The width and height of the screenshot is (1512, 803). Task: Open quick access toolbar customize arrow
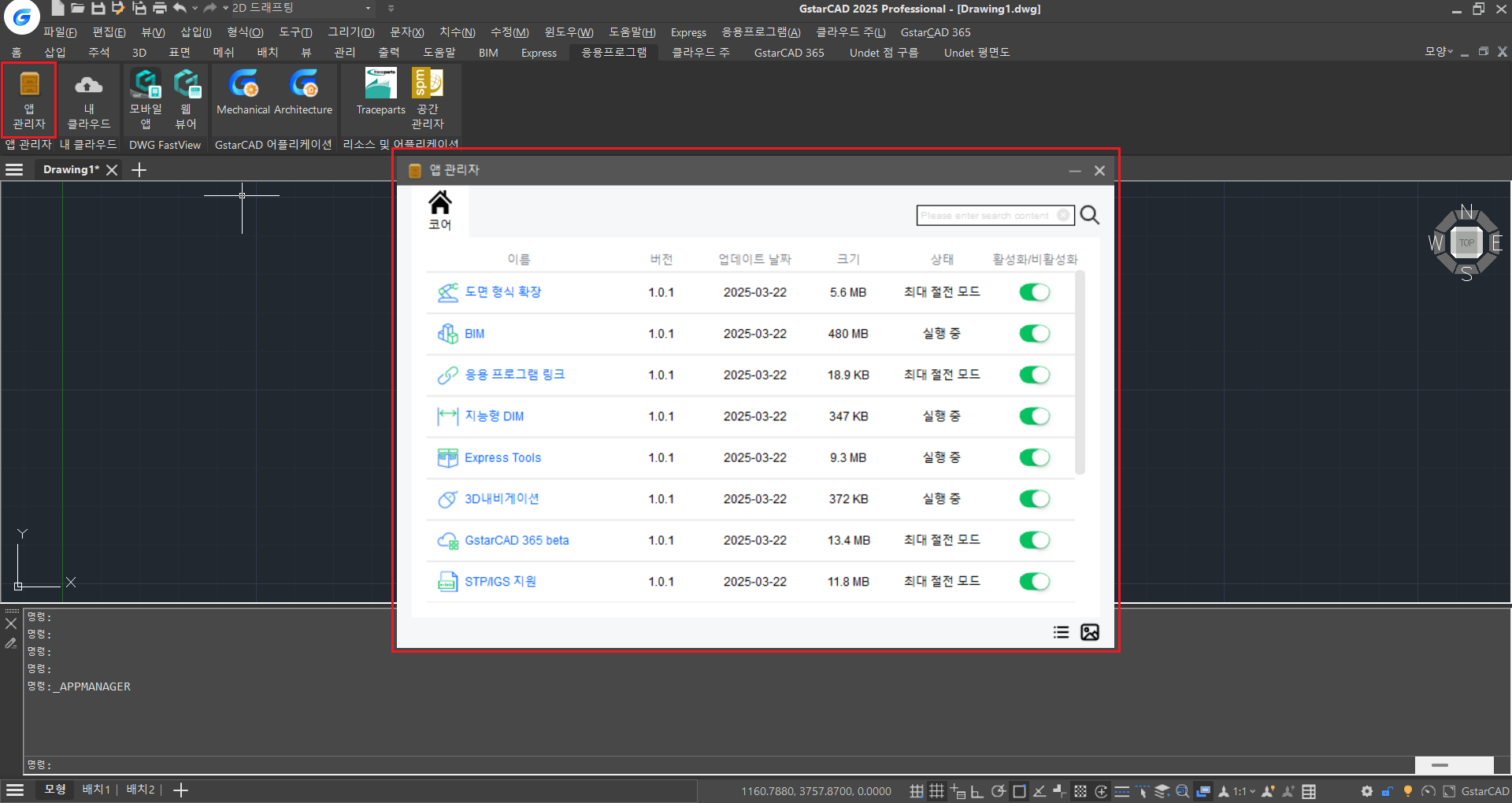coord(391,8)
